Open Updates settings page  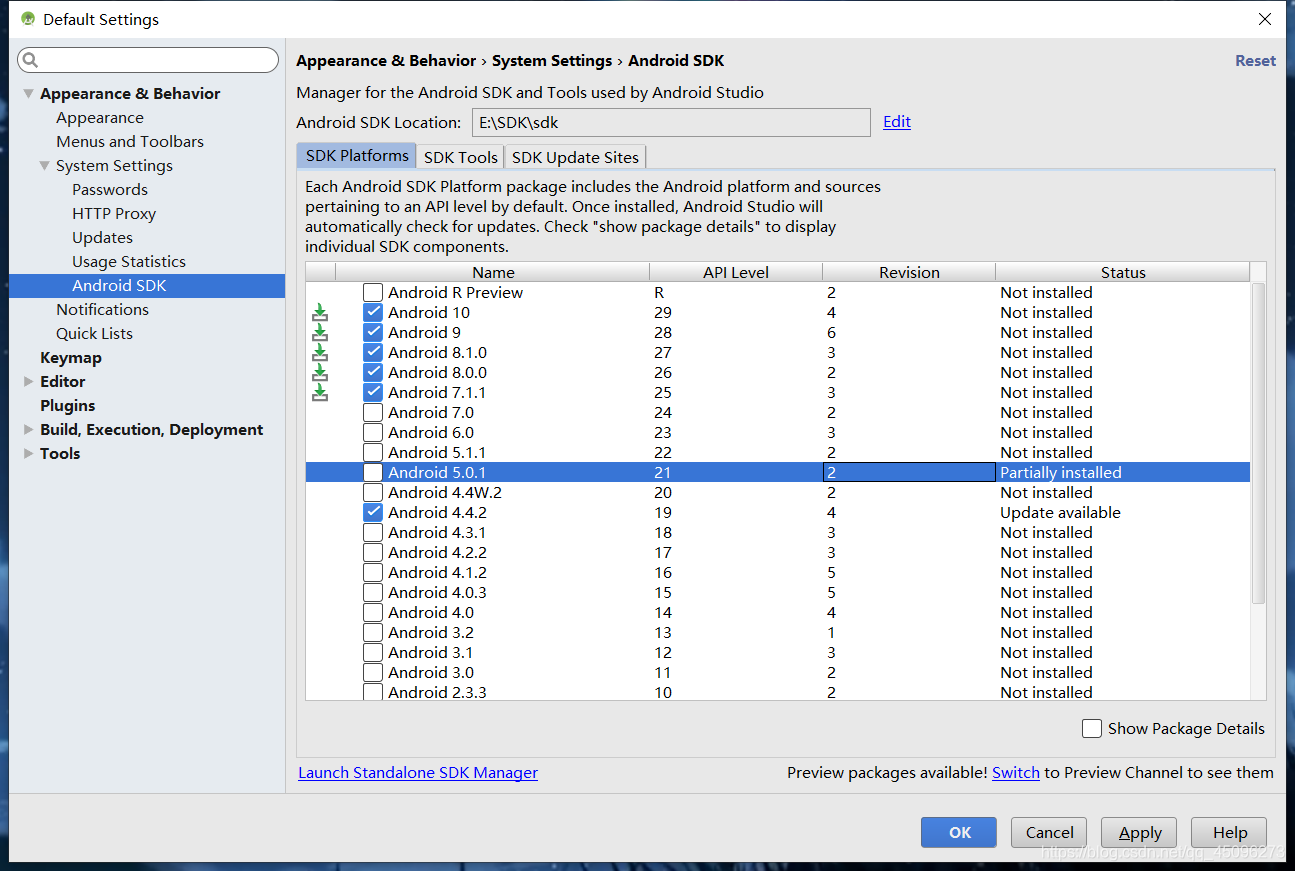pos(102,237)
